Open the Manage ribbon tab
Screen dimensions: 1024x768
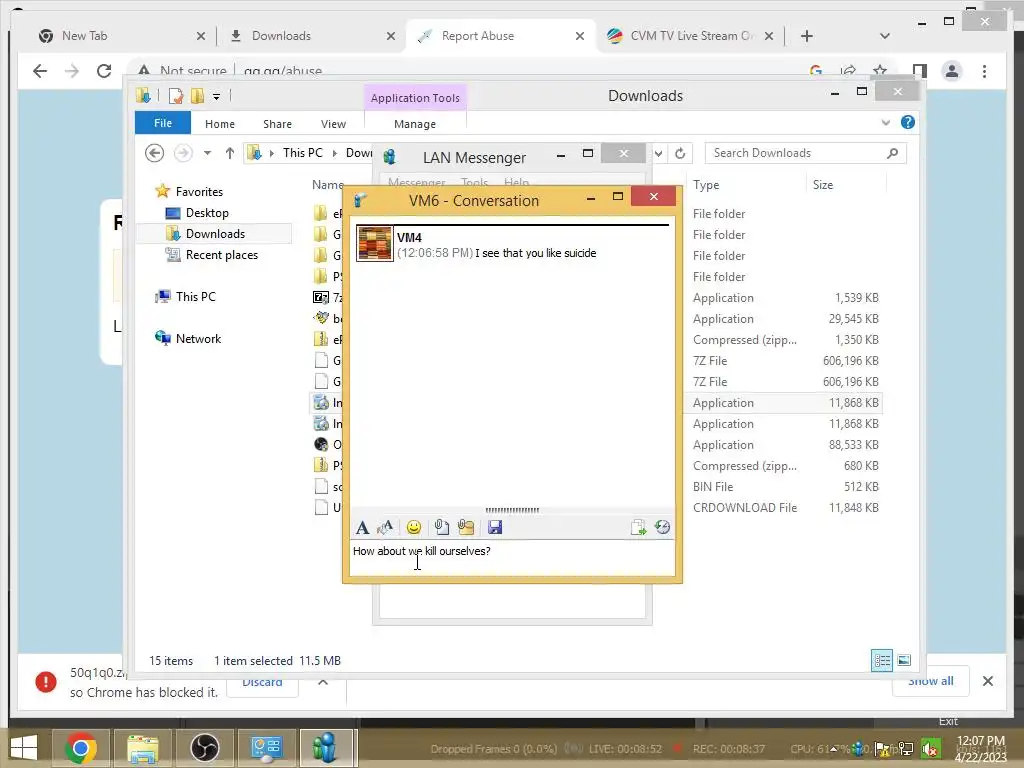pos(415,123)
